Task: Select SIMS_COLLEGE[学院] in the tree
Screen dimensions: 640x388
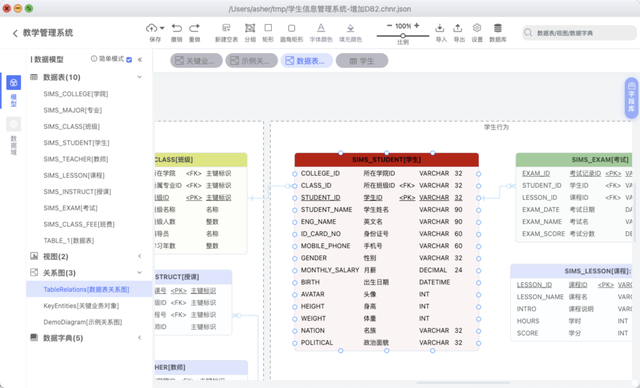Action: coord(76,94)
